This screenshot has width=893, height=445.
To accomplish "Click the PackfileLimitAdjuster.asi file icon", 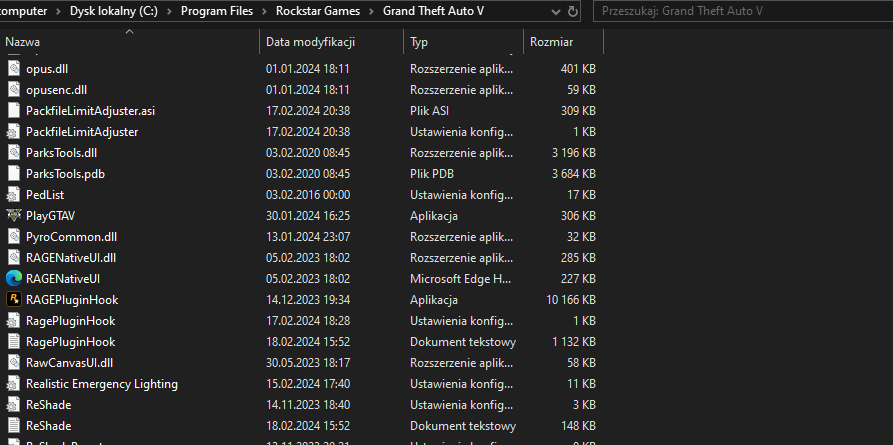I will pyautogui.click(x=14, y=110).
